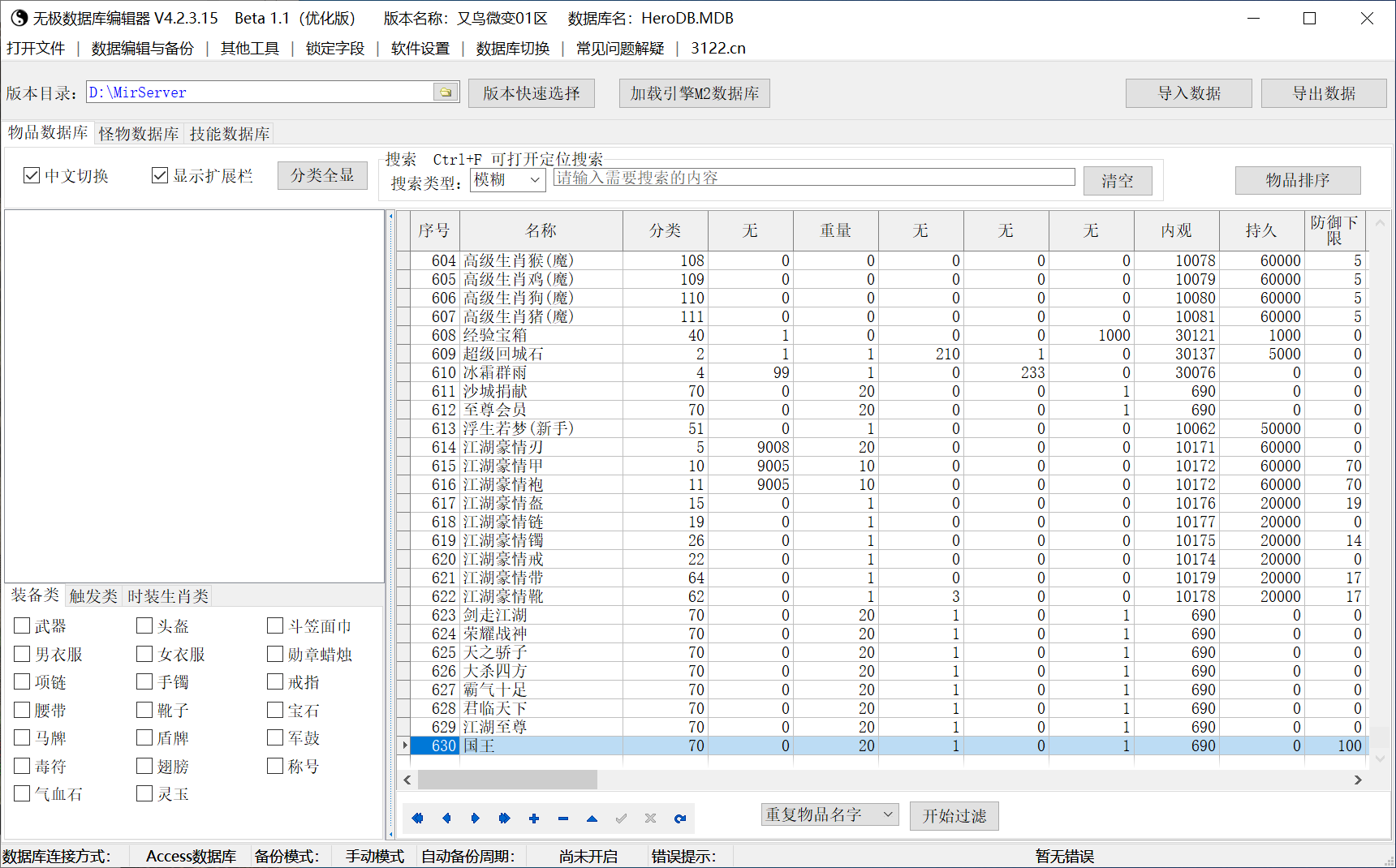
Task: Click 分类全显 button
Action: pos(322,175)
